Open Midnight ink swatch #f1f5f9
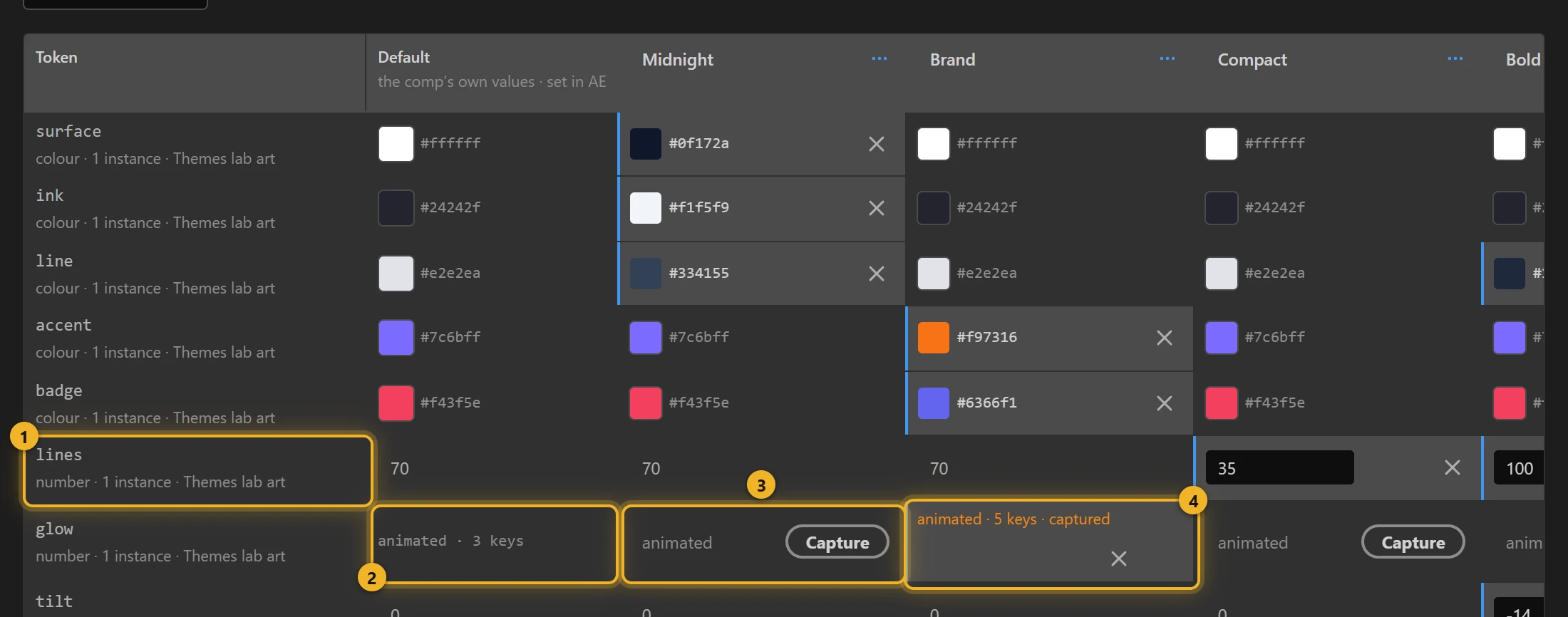This screenshot has width=1568, height=617. (x=646, y=208)
